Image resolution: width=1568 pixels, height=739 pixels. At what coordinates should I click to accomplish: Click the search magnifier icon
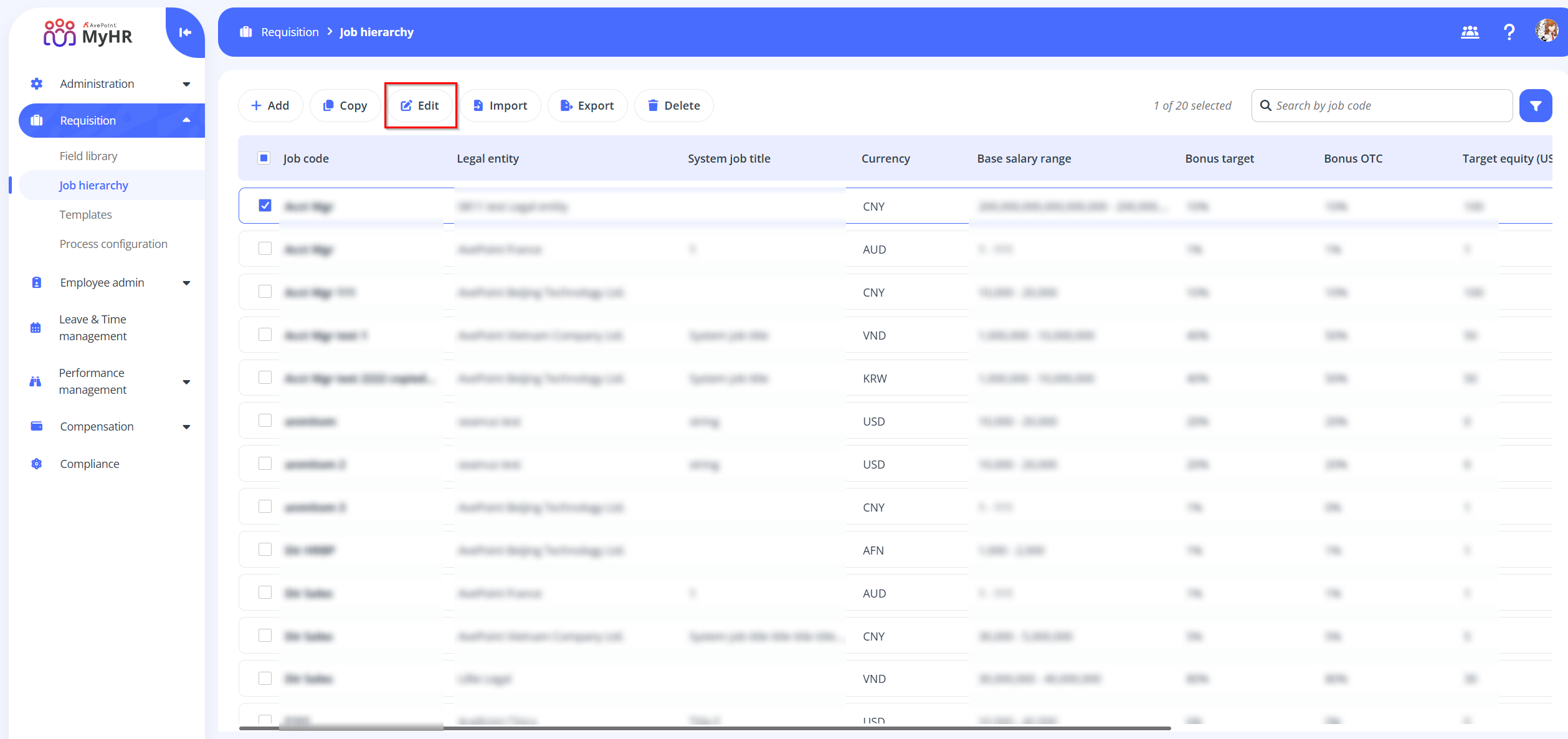[1266, 106]
